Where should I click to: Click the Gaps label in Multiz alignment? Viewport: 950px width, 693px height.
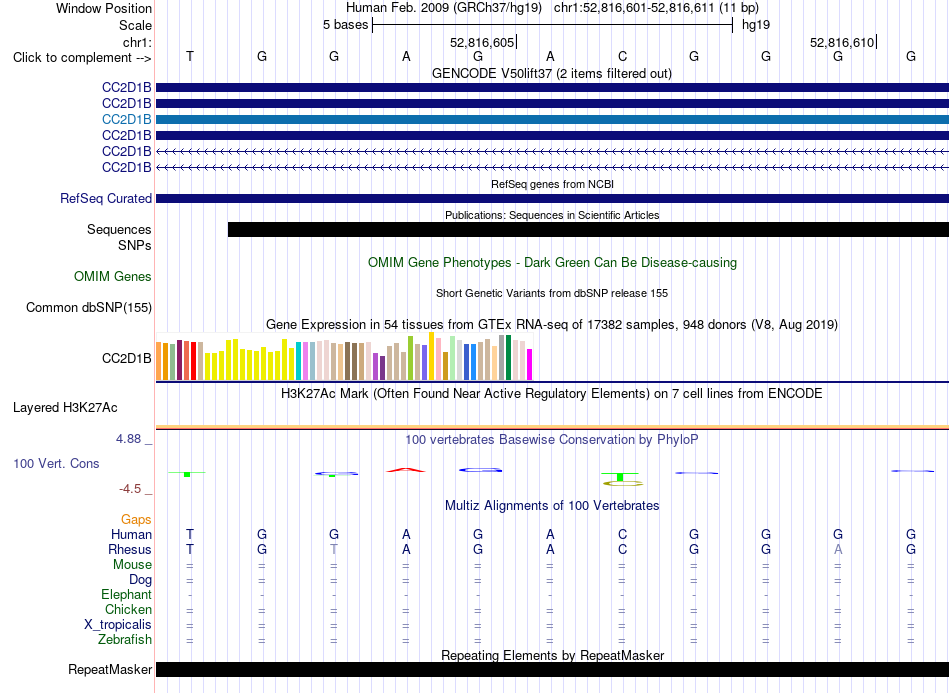pyautogui.click(x=136, y=520)
